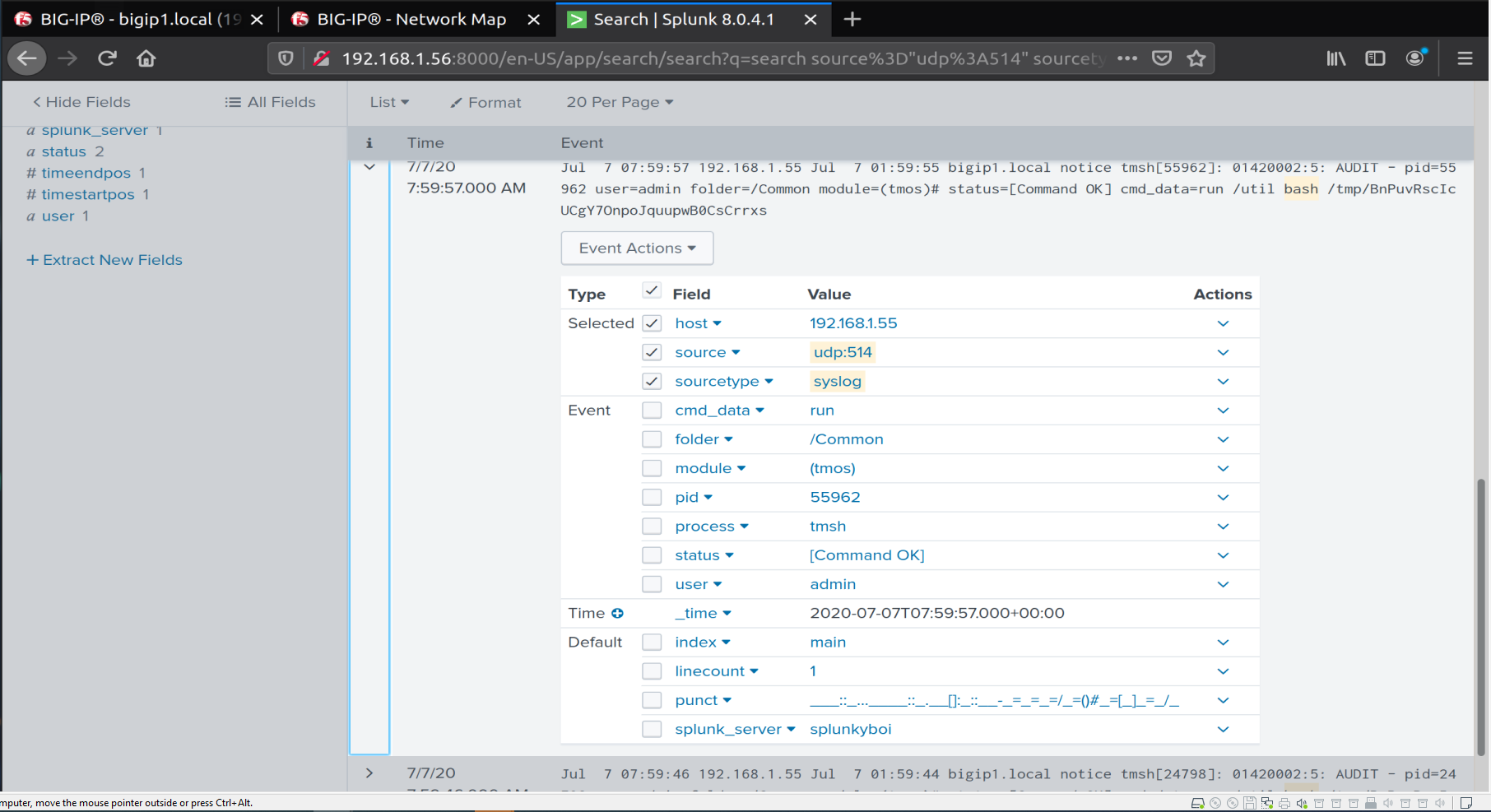Open Event Actions dropdown
The image size is (1491, 812).
(637, 248)
